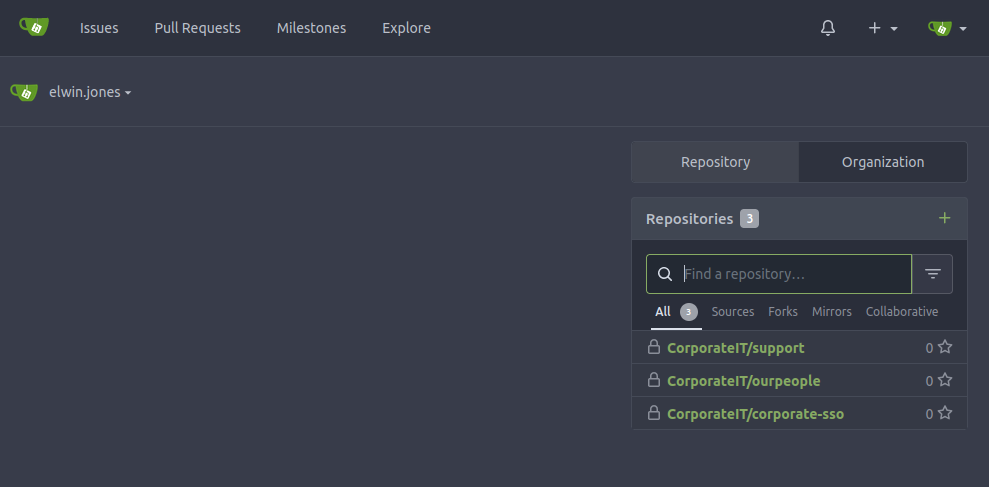Filter by Sources repositories
Image resolution: width=989 pixels, height=487 pixels.
(x=732, y=312)
